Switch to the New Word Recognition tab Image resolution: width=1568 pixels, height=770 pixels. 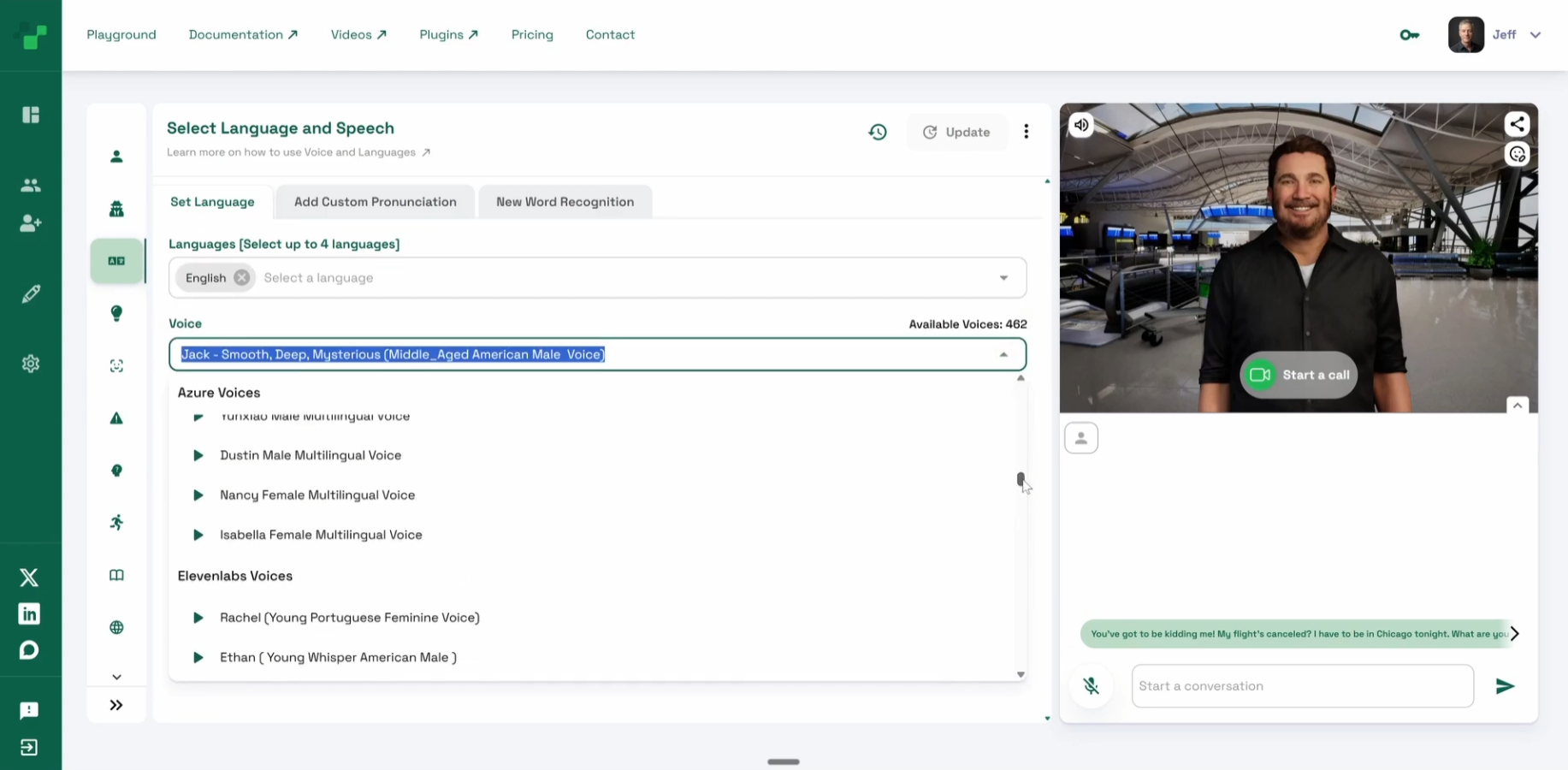click(565, 202)
